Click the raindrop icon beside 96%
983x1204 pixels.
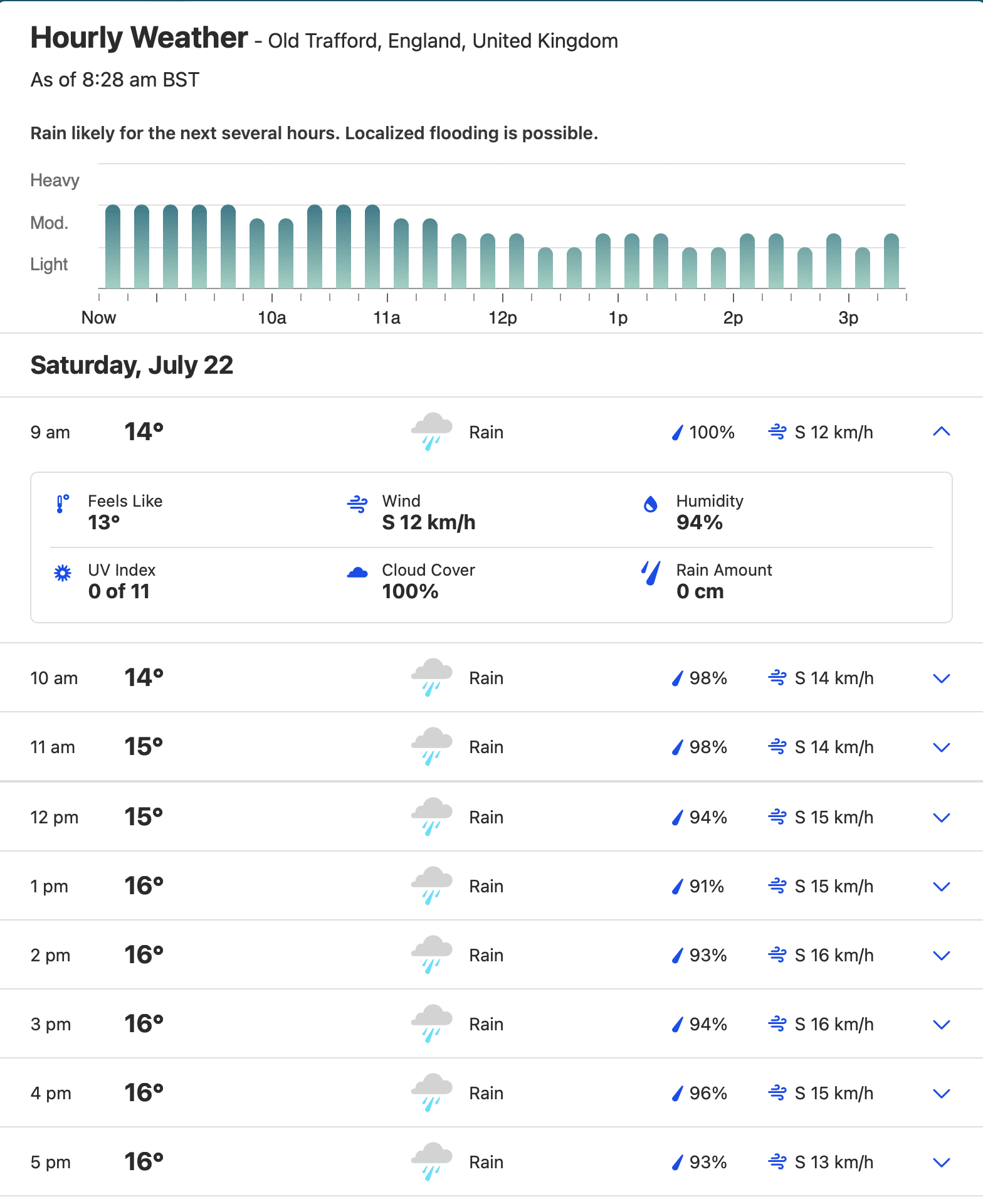(x=677, y=1093)
